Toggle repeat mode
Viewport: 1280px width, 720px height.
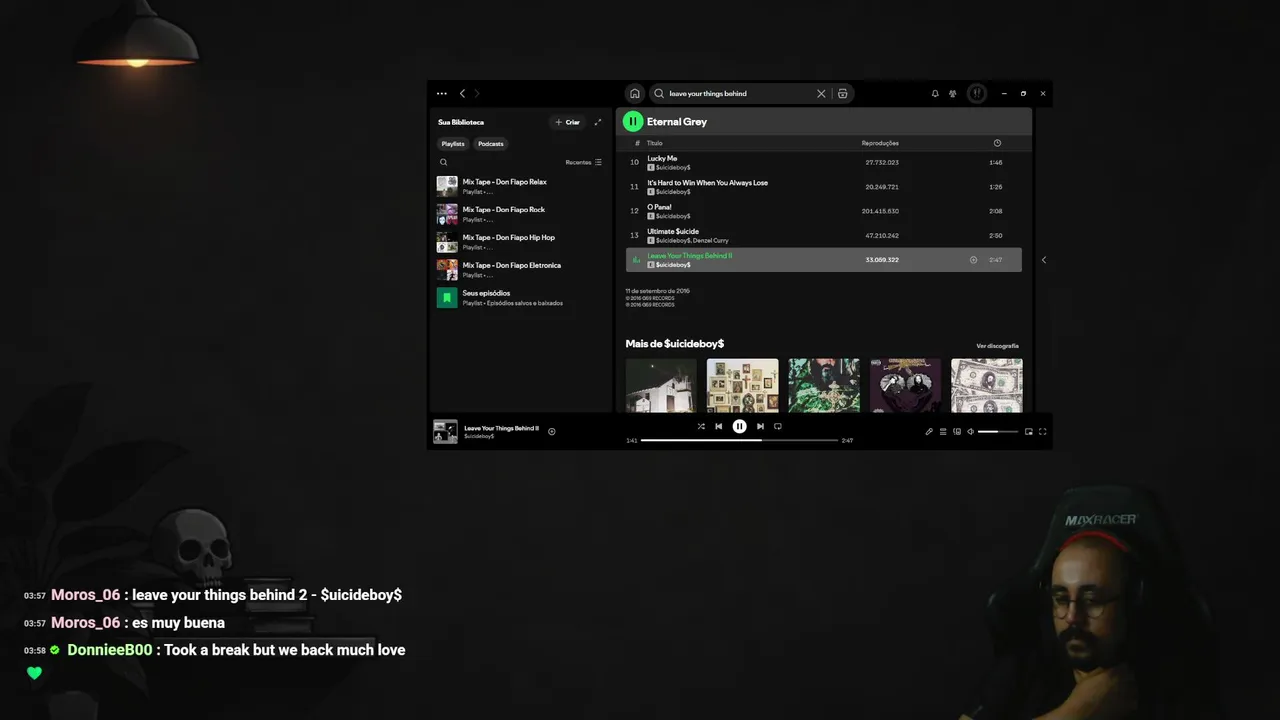click(778, 426)
